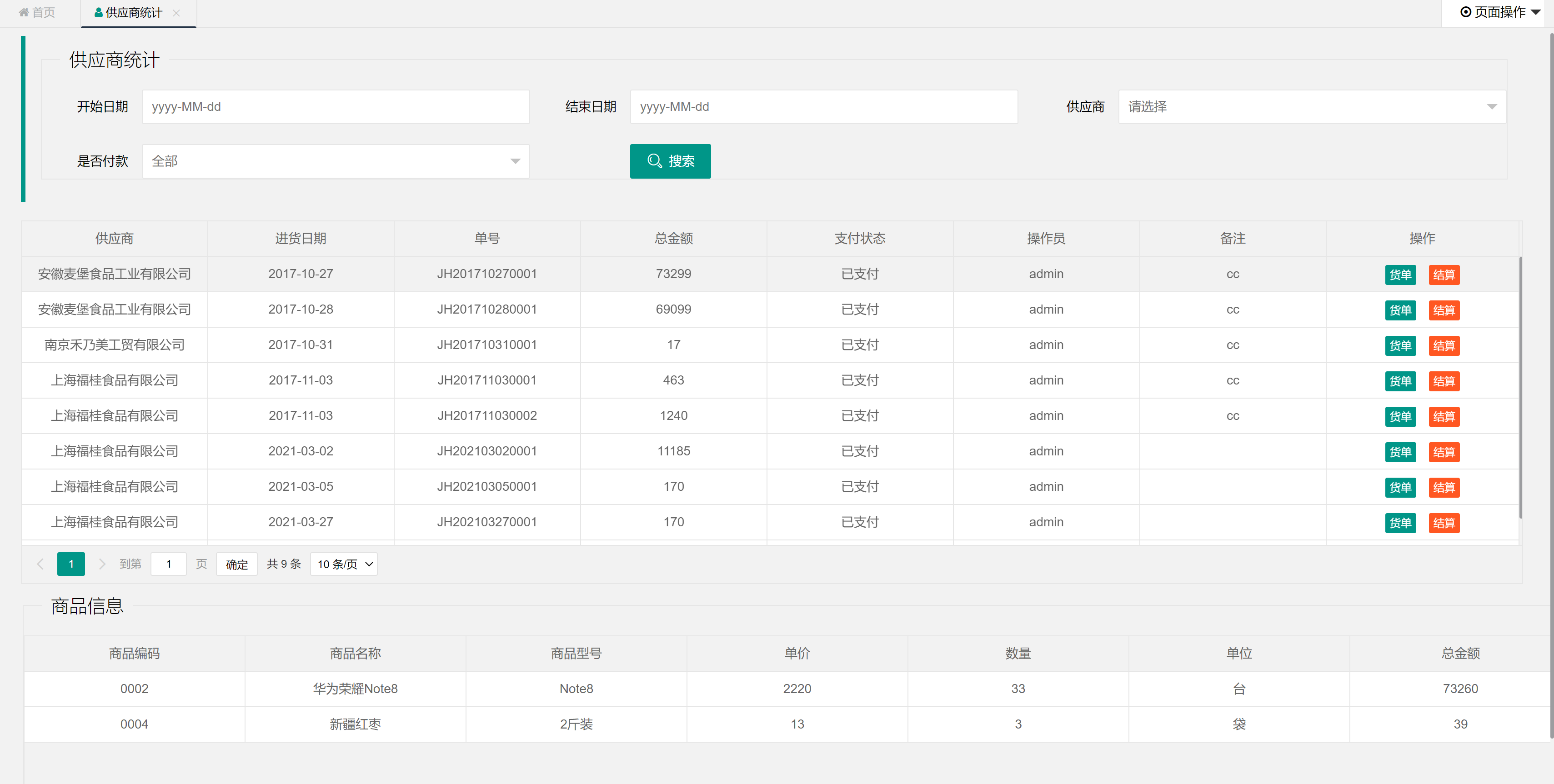Click the 单号 column header
The width and height of the screenshot is (1554, 784).
487,238
